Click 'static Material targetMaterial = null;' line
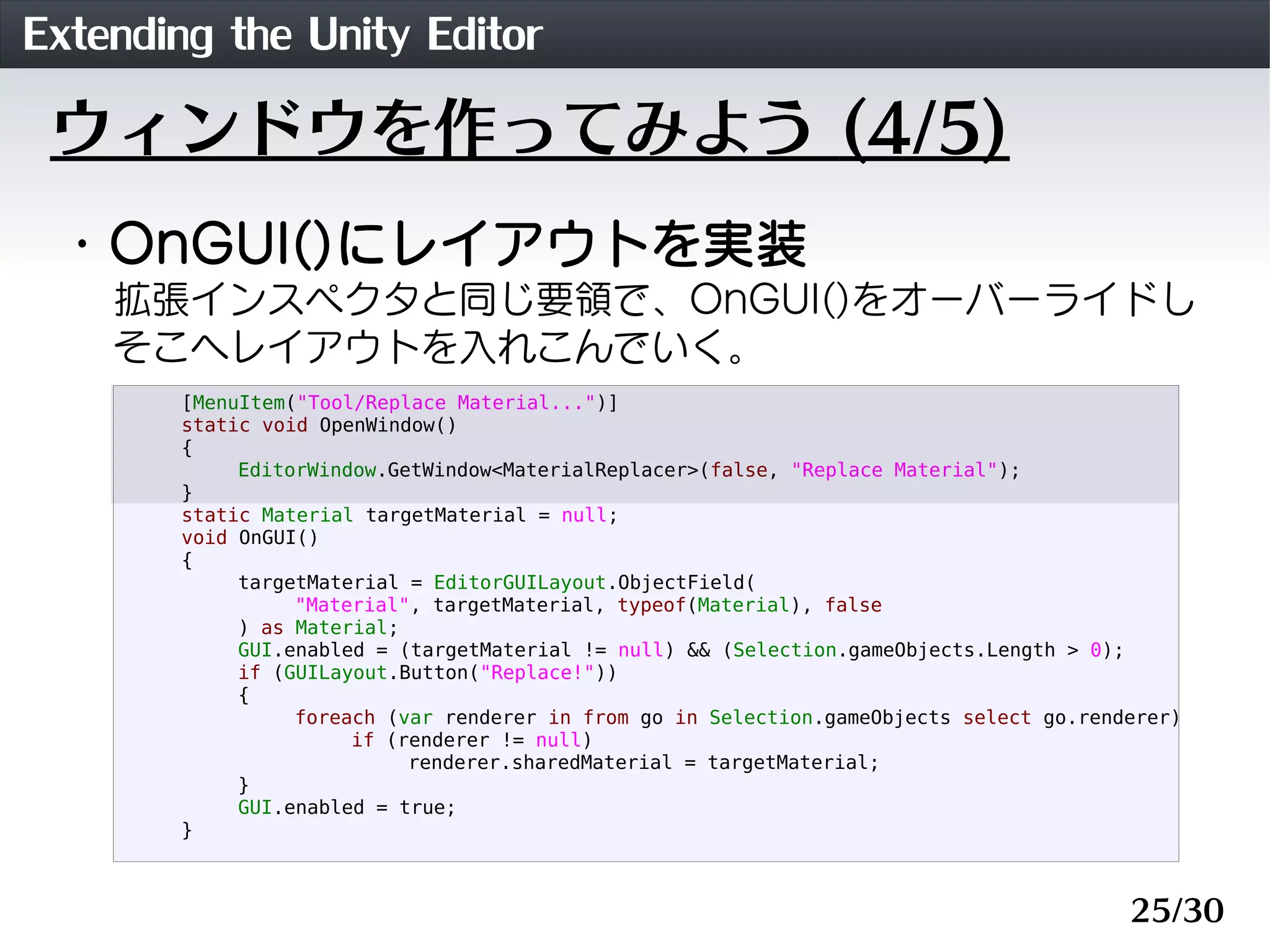 point(399,515)
